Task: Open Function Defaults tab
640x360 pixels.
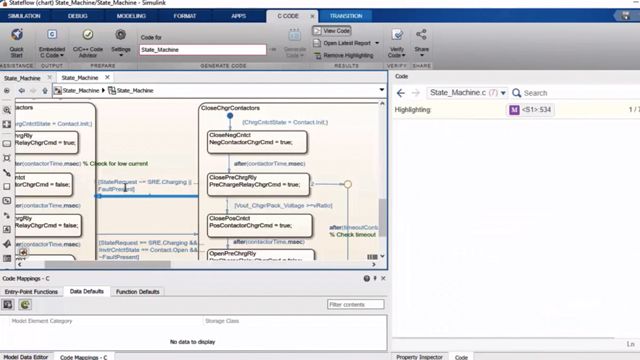Action: tap(138, 292)
